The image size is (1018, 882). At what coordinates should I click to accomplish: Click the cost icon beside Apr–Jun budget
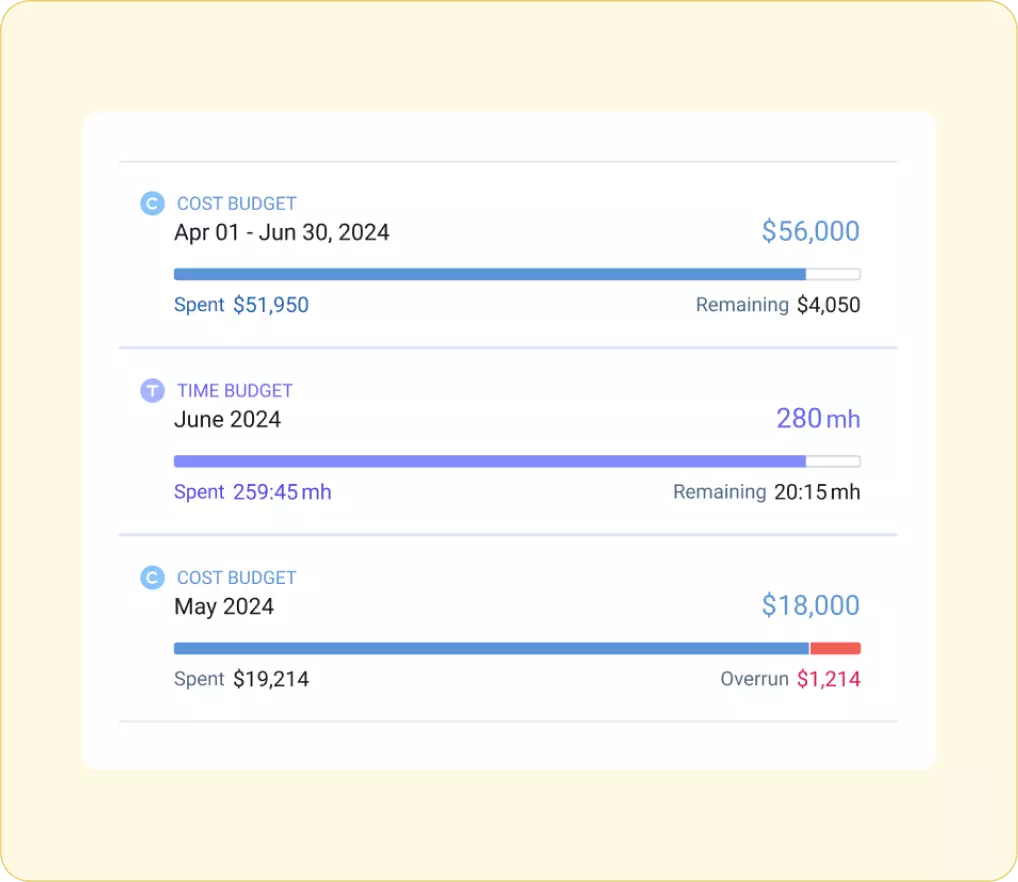click(x=151, y=204)
